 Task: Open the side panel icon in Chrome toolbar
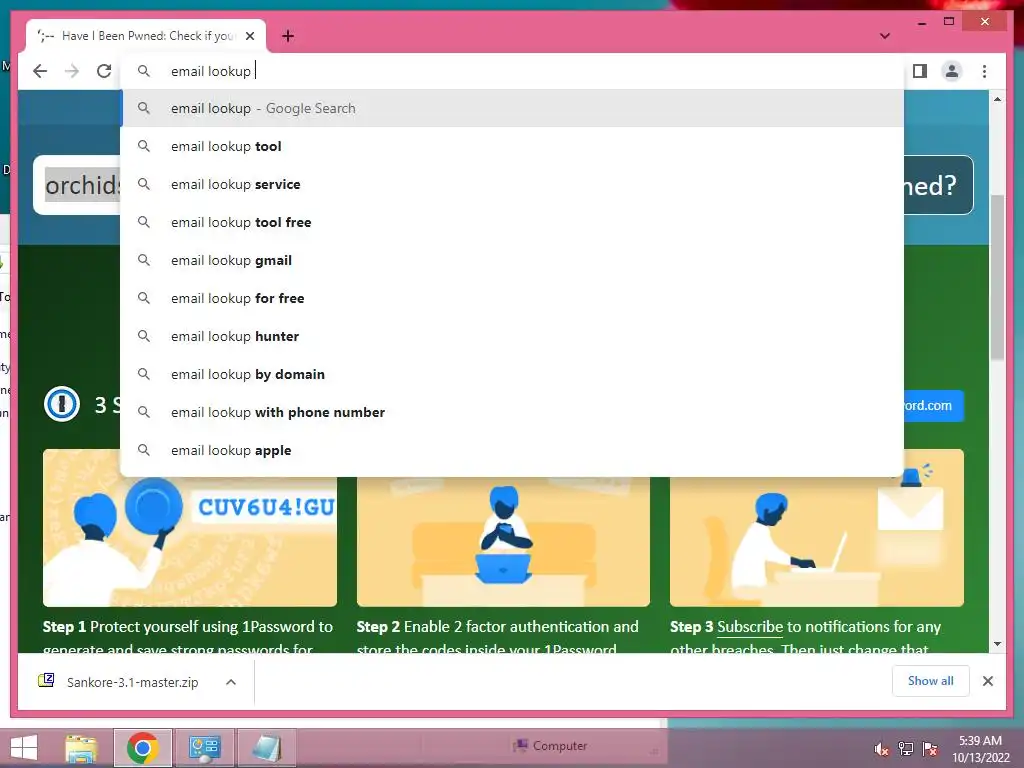point(920,71)
